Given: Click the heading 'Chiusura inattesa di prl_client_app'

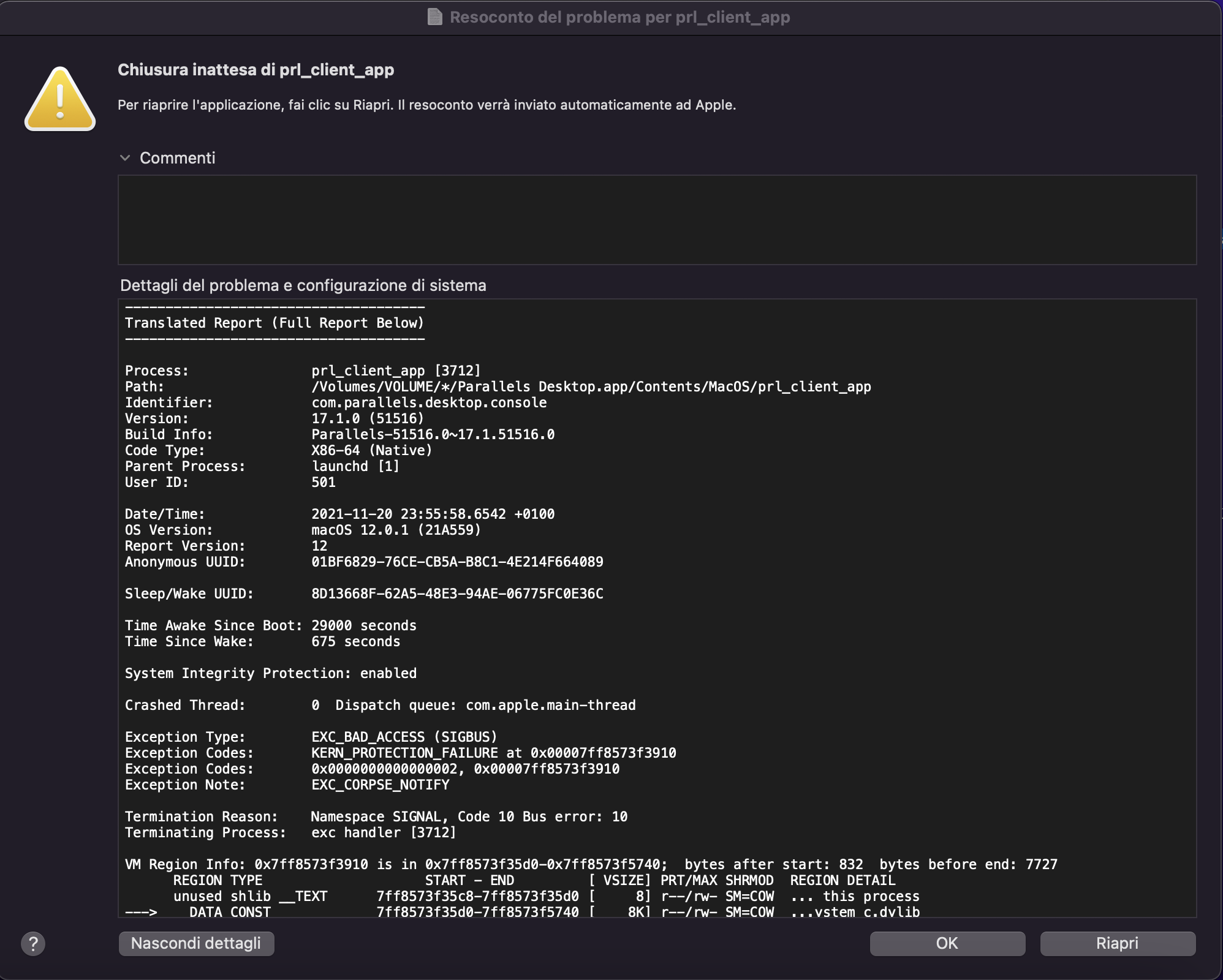Looking at the screenshot, I should (x=256, y=70).
